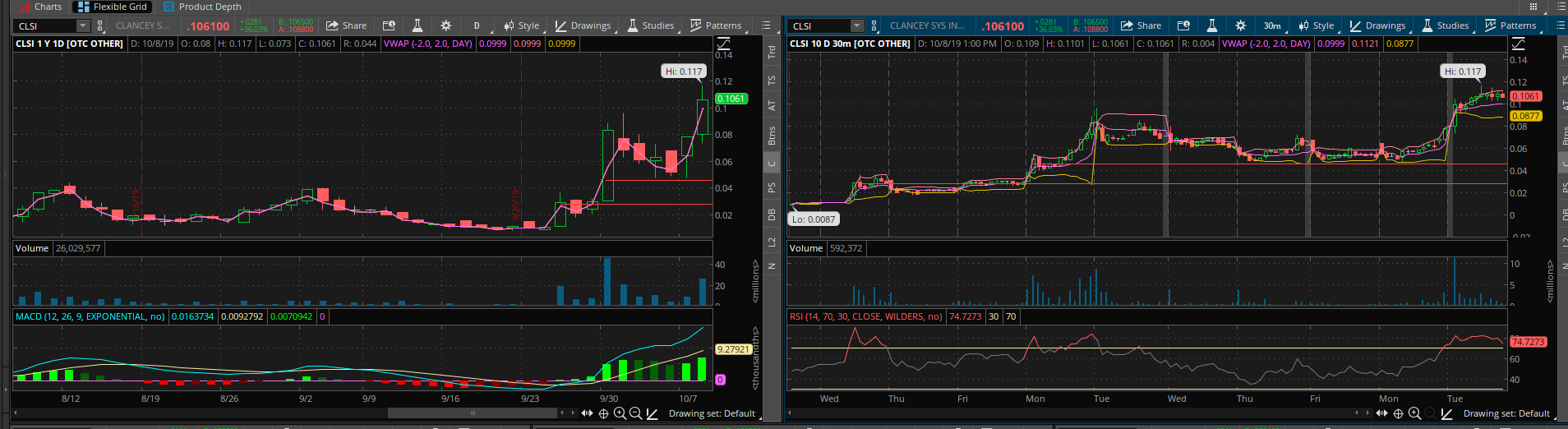Toggle the DB side panel on left chart
1568x429 pixels.
pos(772,214)
